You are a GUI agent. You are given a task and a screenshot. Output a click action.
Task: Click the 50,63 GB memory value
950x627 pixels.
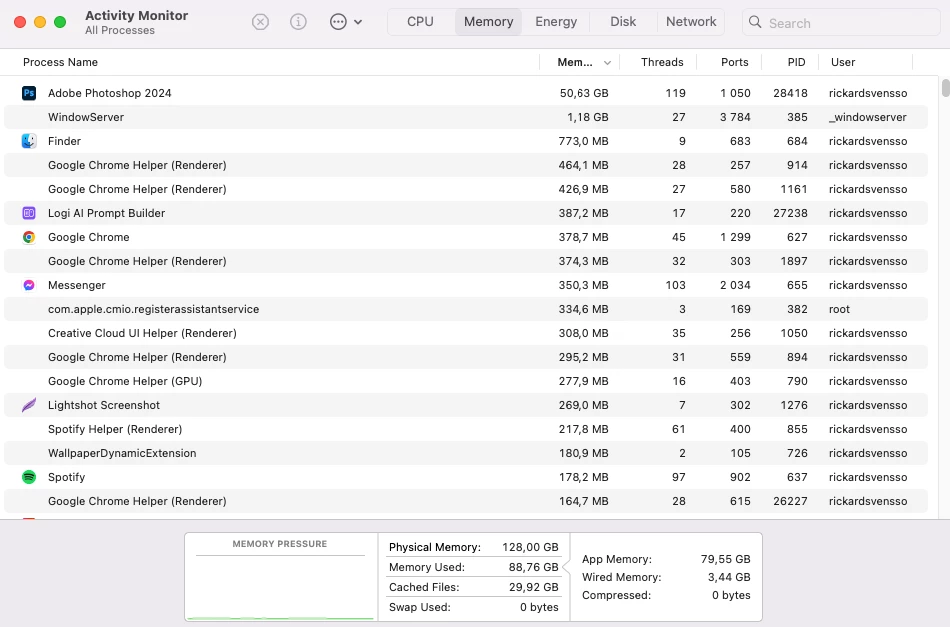(x=583, y=93)
